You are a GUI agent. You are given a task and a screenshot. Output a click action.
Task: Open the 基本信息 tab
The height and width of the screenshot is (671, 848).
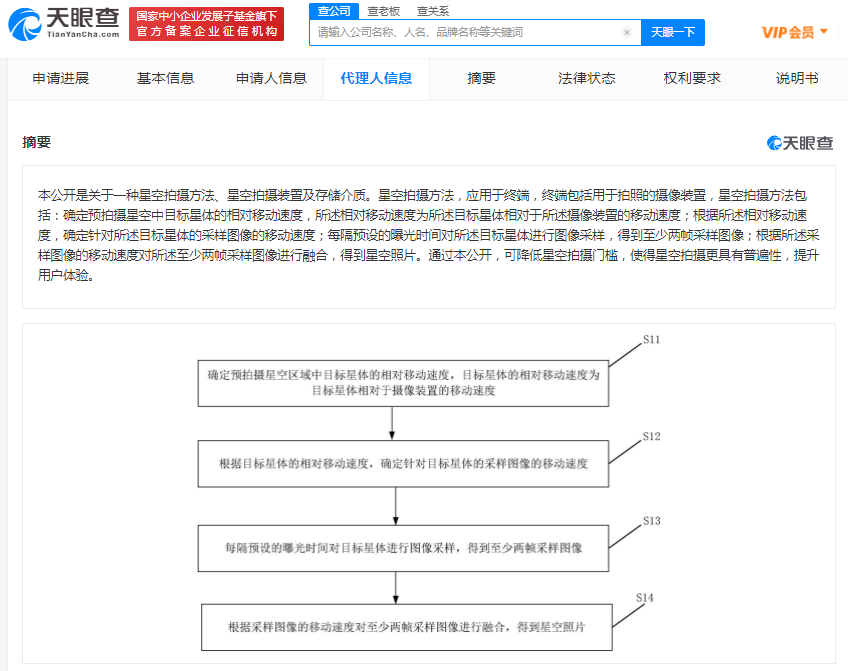[x=165, y=77]
